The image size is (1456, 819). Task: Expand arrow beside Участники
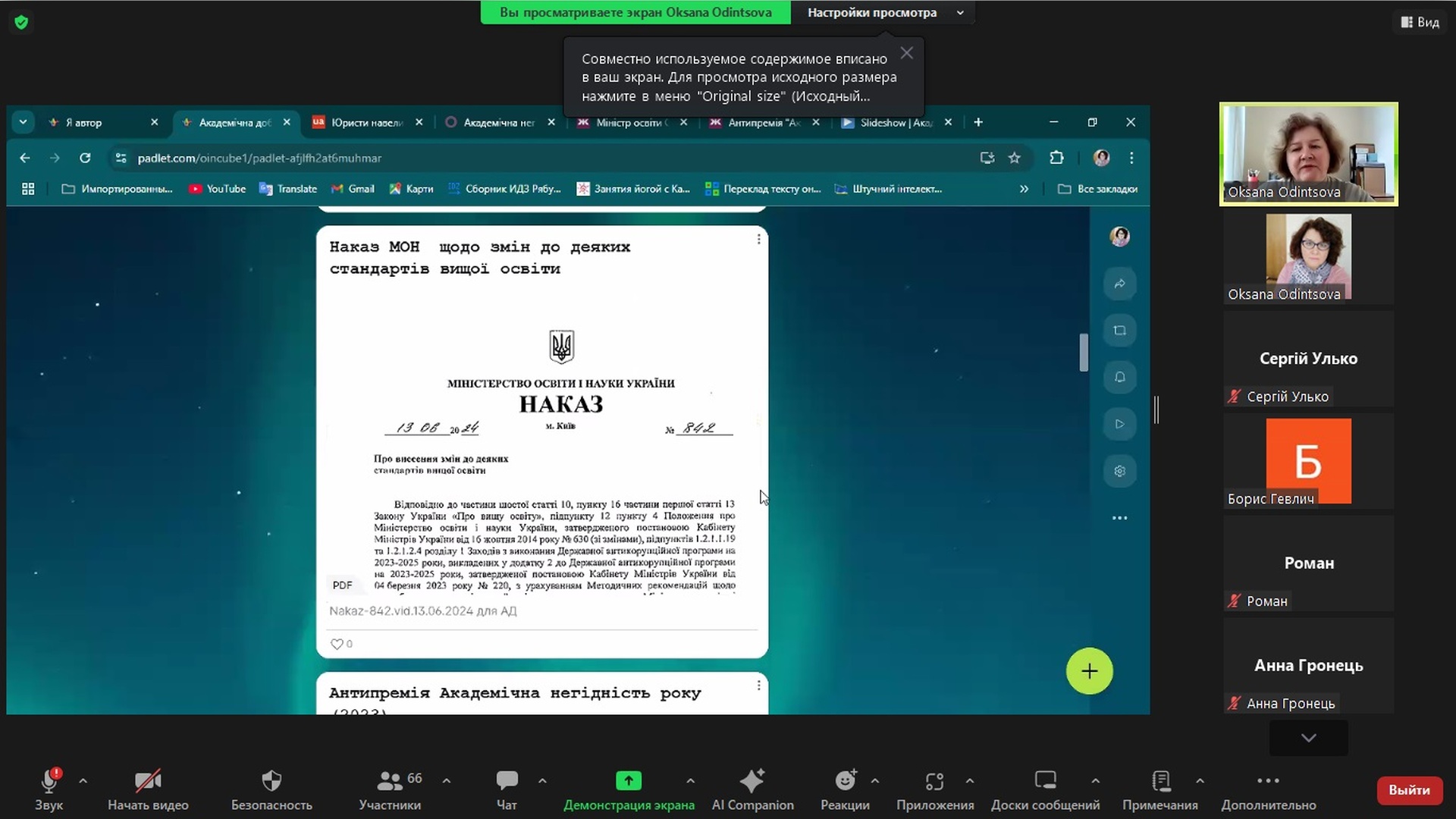click(447, 780)
